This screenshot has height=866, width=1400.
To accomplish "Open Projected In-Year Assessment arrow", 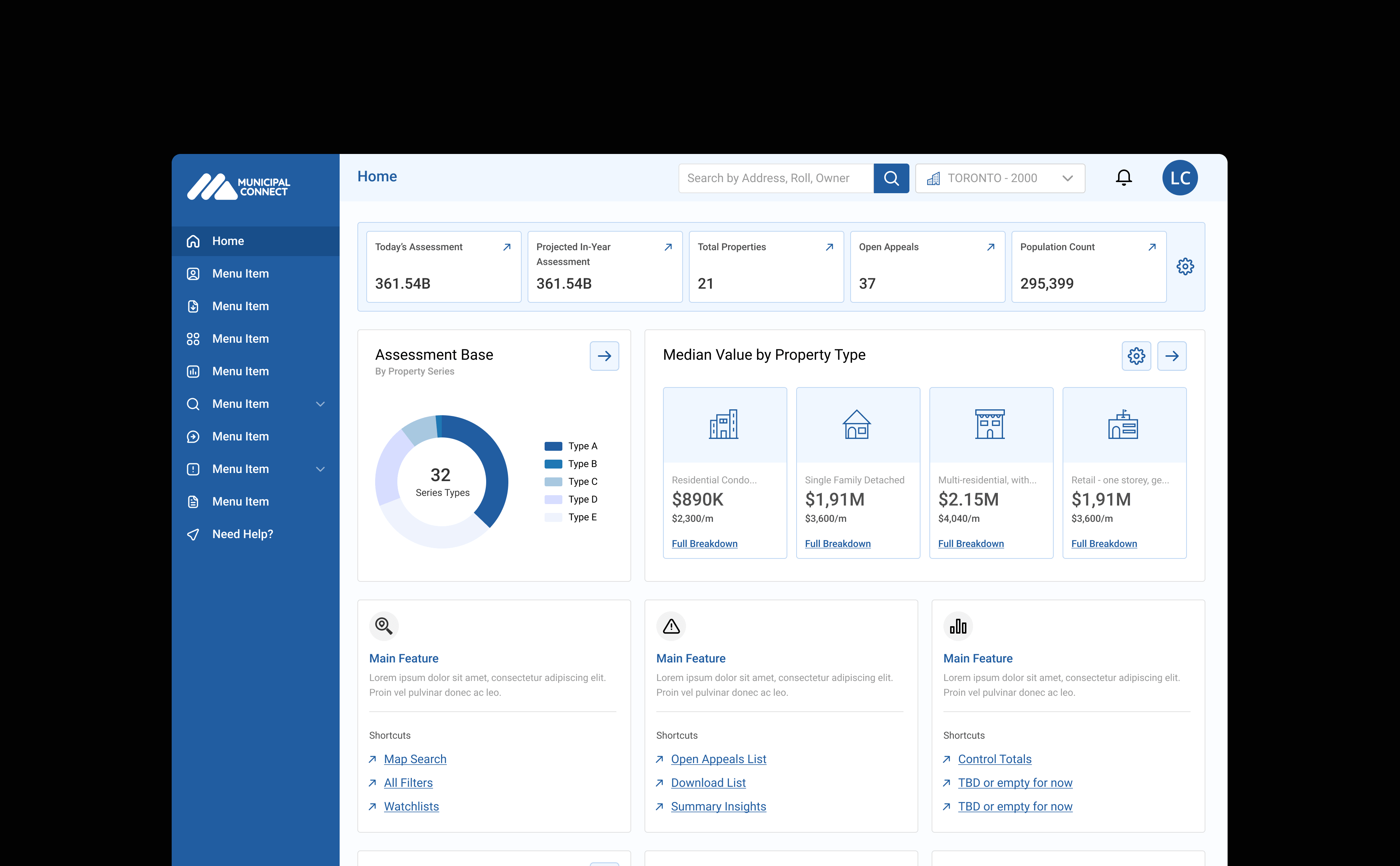I will [668, 247].
